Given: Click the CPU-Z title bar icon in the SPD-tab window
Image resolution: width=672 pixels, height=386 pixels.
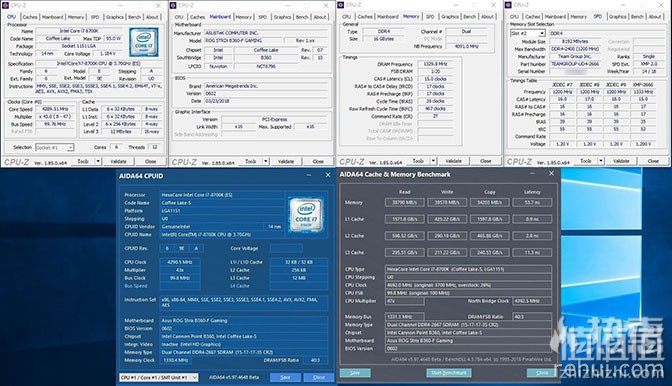Looking at the screenshot, I should (508, 5).
